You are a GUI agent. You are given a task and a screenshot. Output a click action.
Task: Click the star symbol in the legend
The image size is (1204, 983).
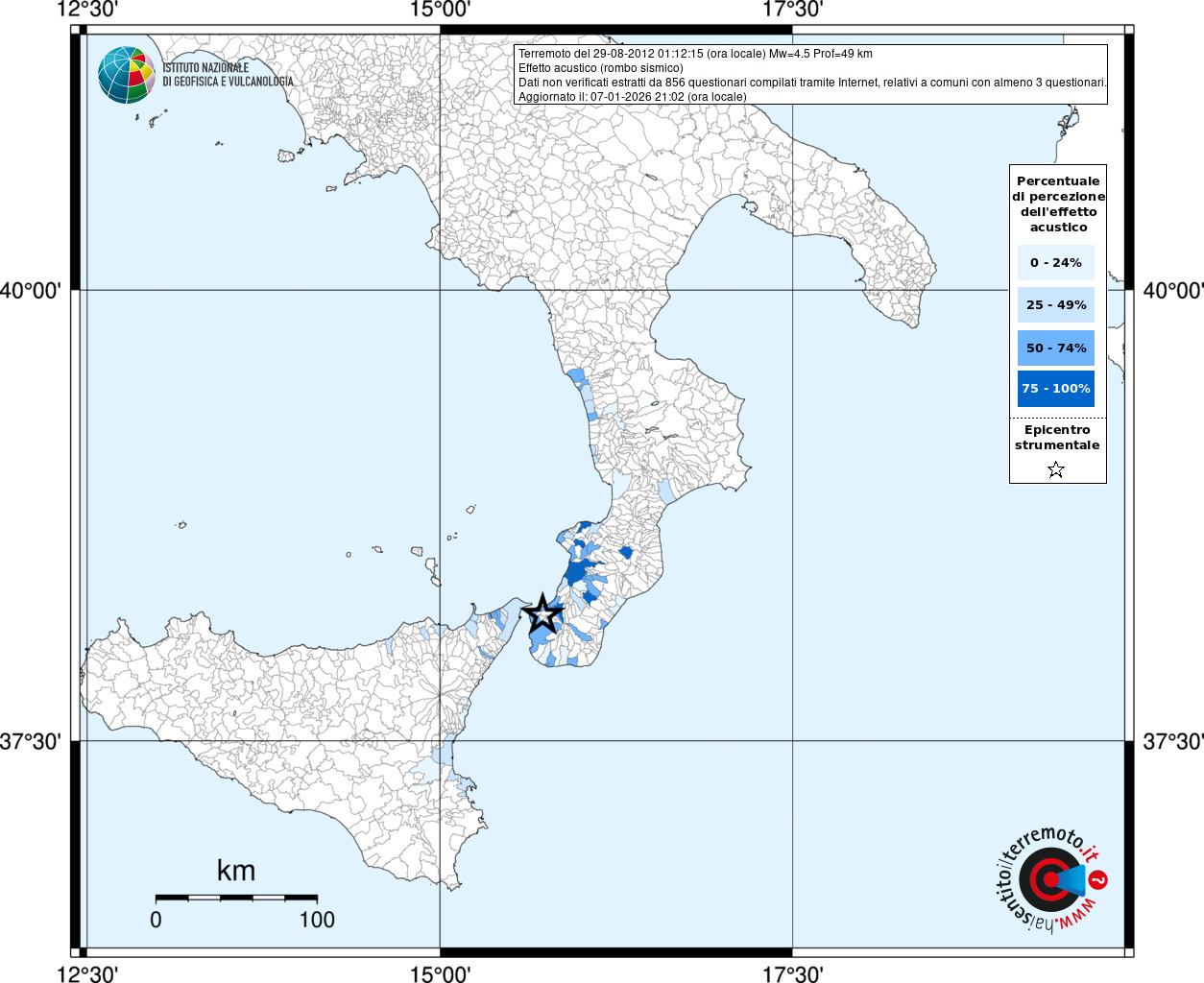click(1056, 469)
